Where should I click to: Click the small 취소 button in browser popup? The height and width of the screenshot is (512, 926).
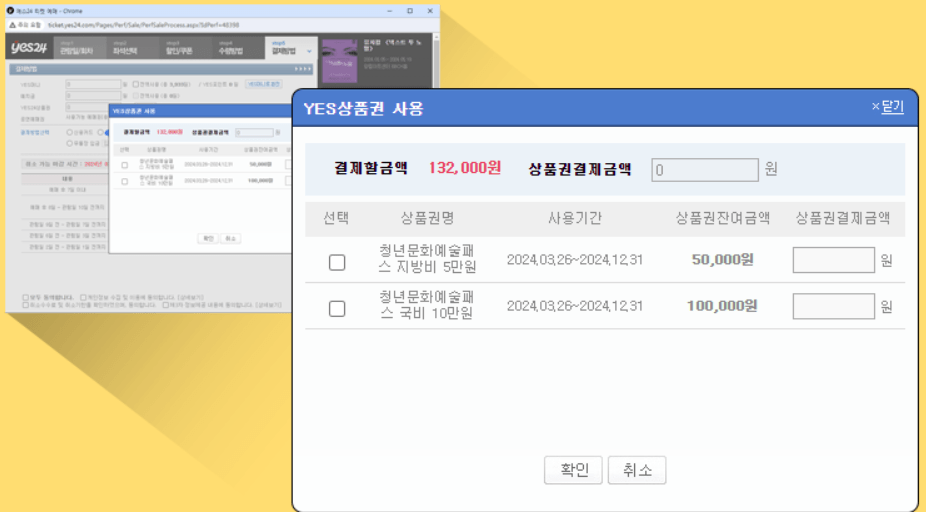230,239
